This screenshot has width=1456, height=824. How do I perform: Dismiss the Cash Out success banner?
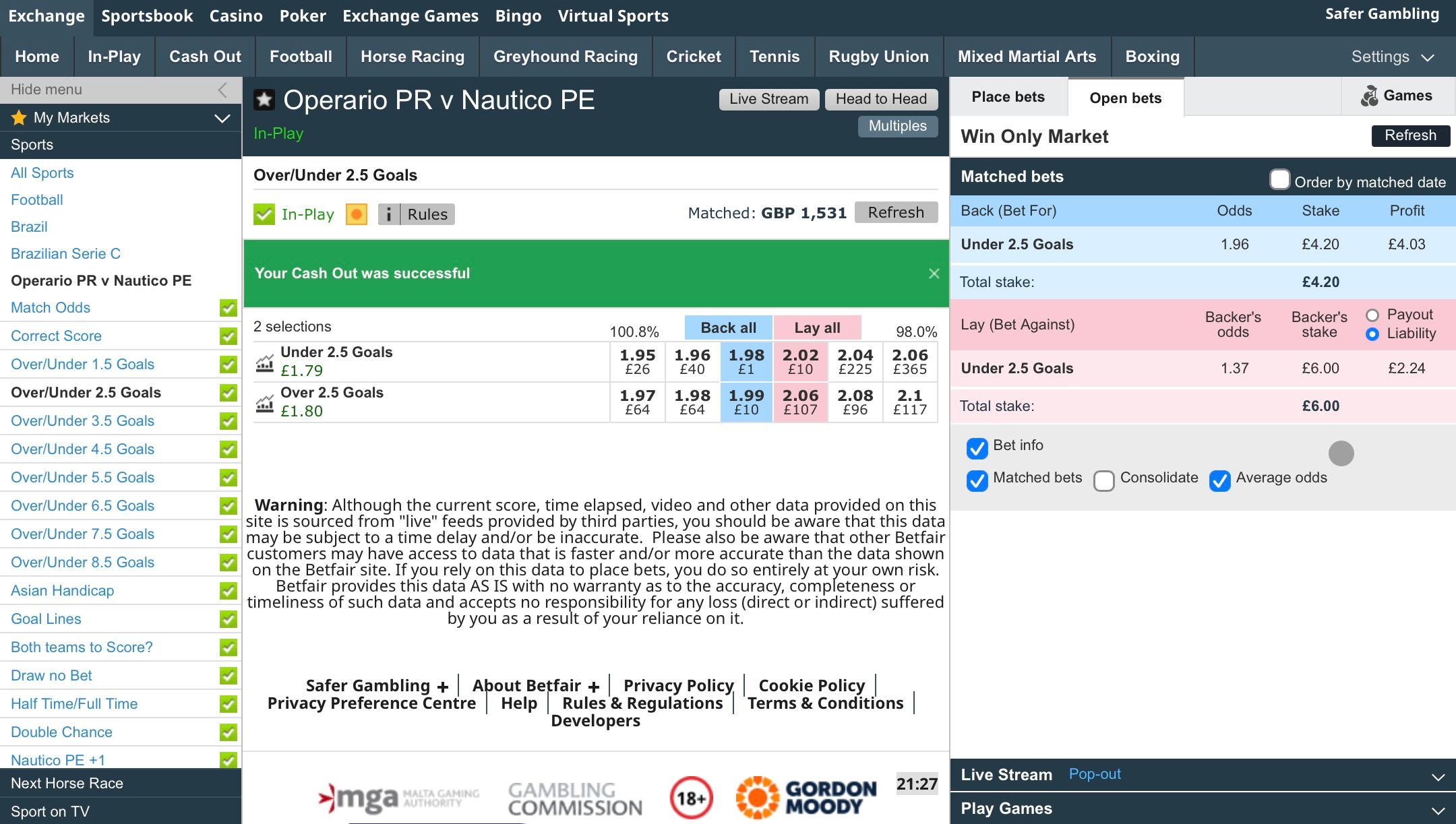click(934, 274)
